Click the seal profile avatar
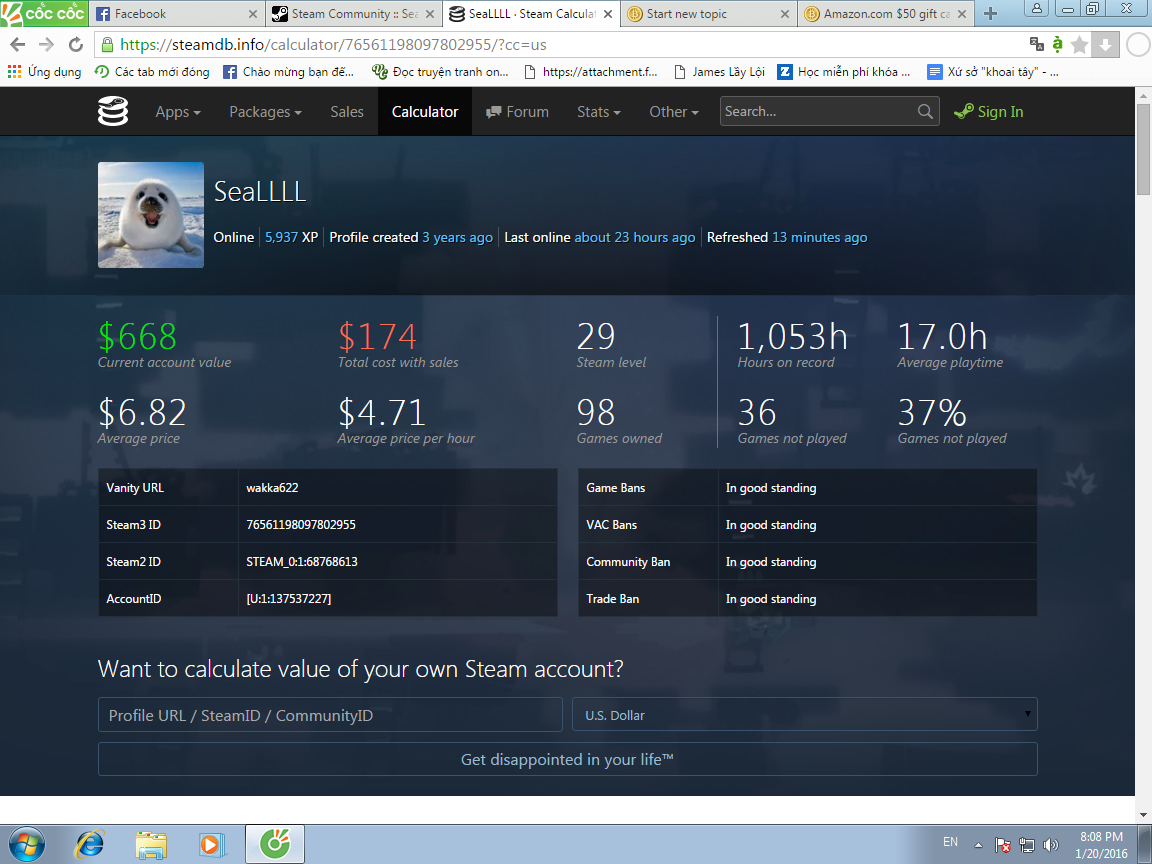This screenshot has height=864, width=1152. click(x=151, y=215)
